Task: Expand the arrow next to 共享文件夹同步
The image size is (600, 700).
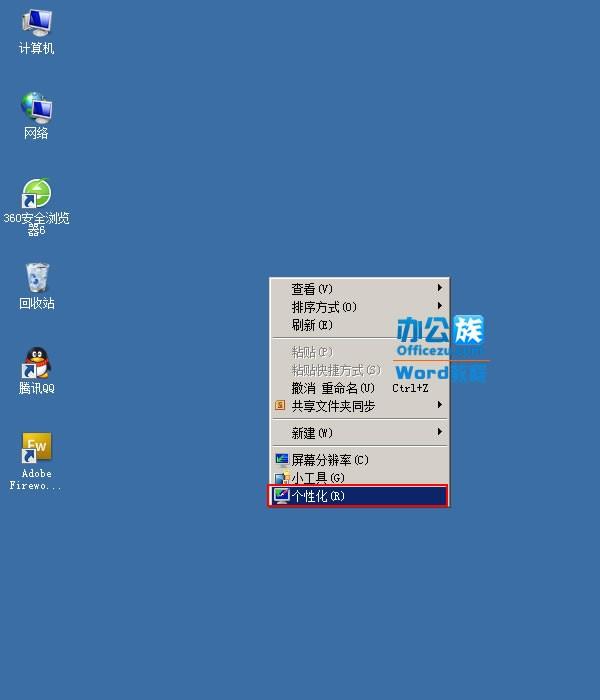Action: tap(440, 404)
